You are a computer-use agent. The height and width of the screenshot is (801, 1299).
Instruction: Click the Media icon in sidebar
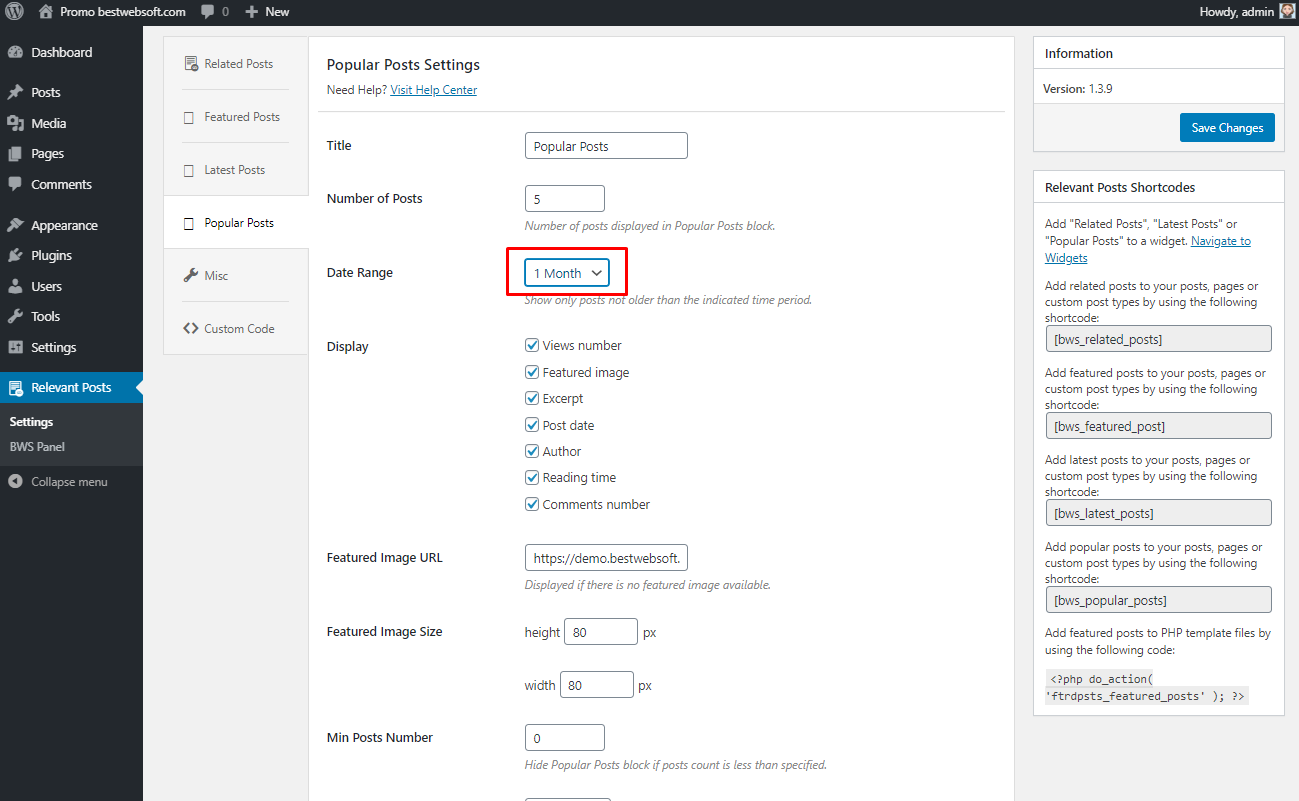(x=15, y=123)
